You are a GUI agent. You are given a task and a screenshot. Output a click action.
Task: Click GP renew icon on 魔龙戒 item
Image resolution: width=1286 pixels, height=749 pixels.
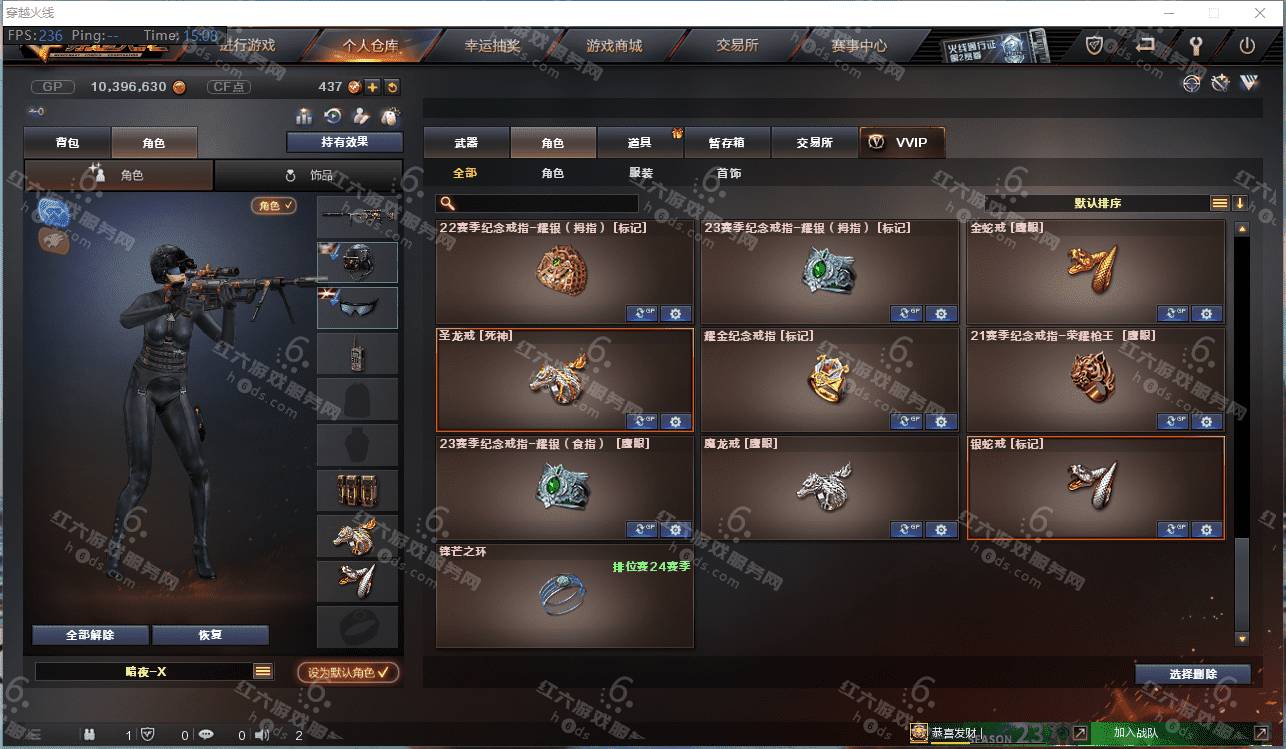pos(906,530)
